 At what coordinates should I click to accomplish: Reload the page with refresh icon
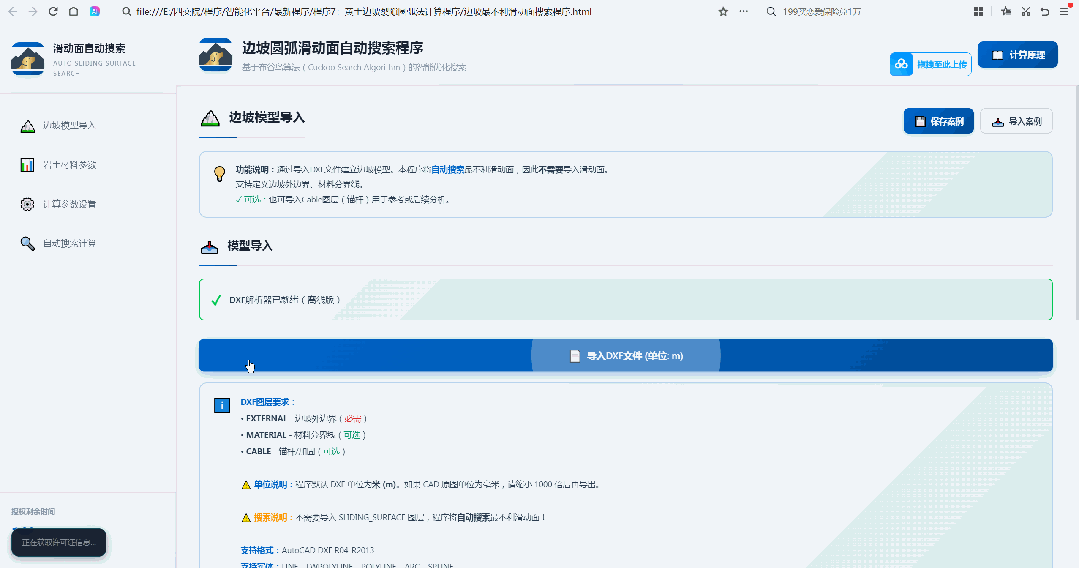click(53, 12)
